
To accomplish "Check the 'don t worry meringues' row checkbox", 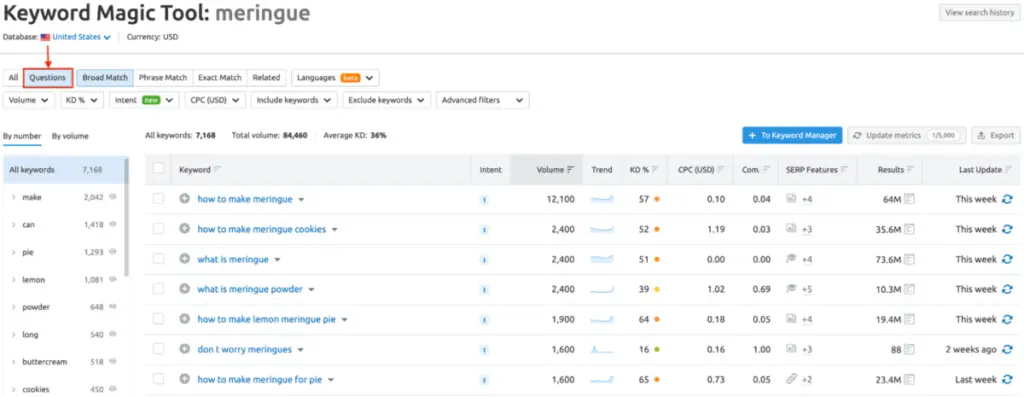I will (x=158, y=349).
